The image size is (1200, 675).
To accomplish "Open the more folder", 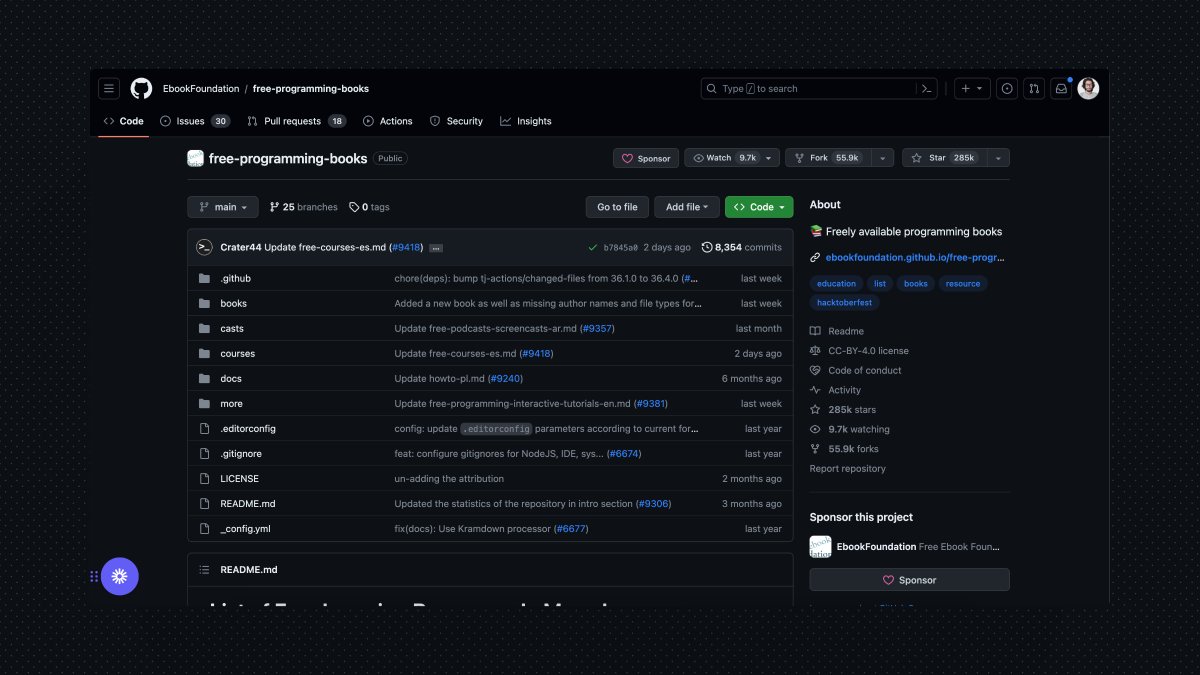I will (231, 403).
